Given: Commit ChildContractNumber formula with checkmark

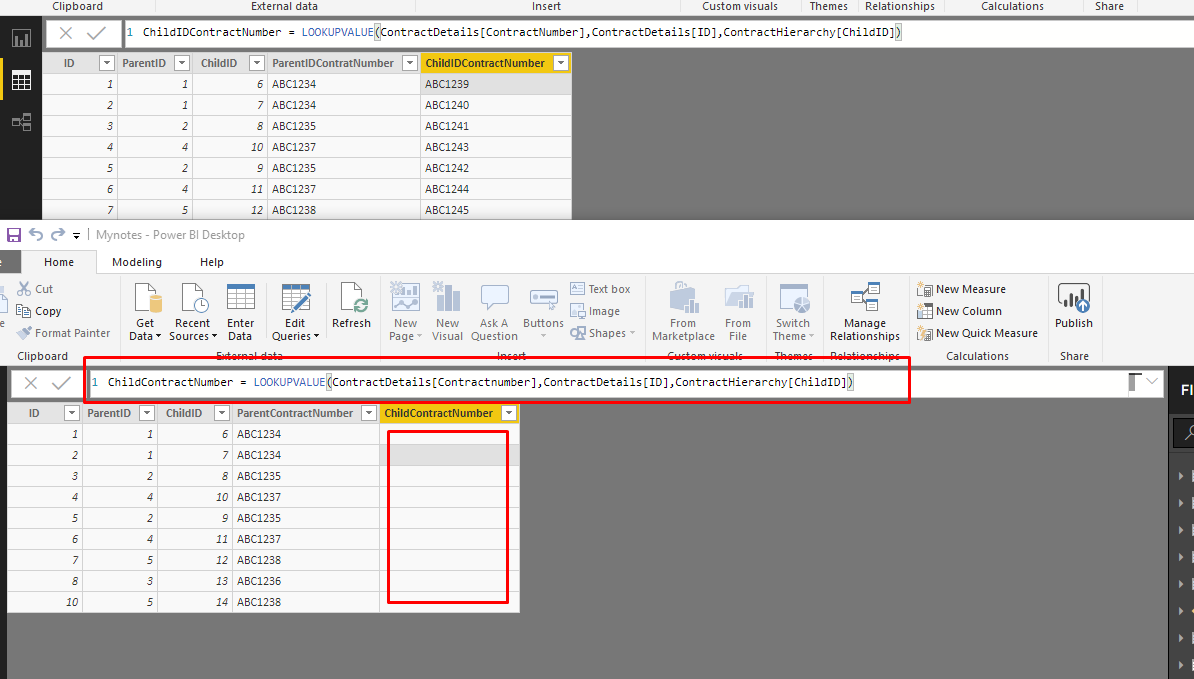Looking at the screenshot, I should [x=62, y=383].
